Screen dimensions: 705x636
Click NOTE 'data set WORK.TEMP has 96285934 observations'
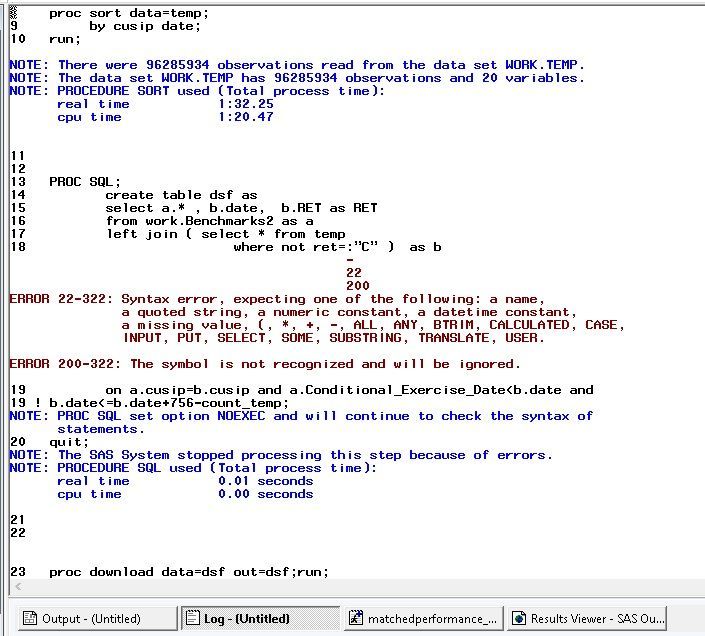pos(297,78)
